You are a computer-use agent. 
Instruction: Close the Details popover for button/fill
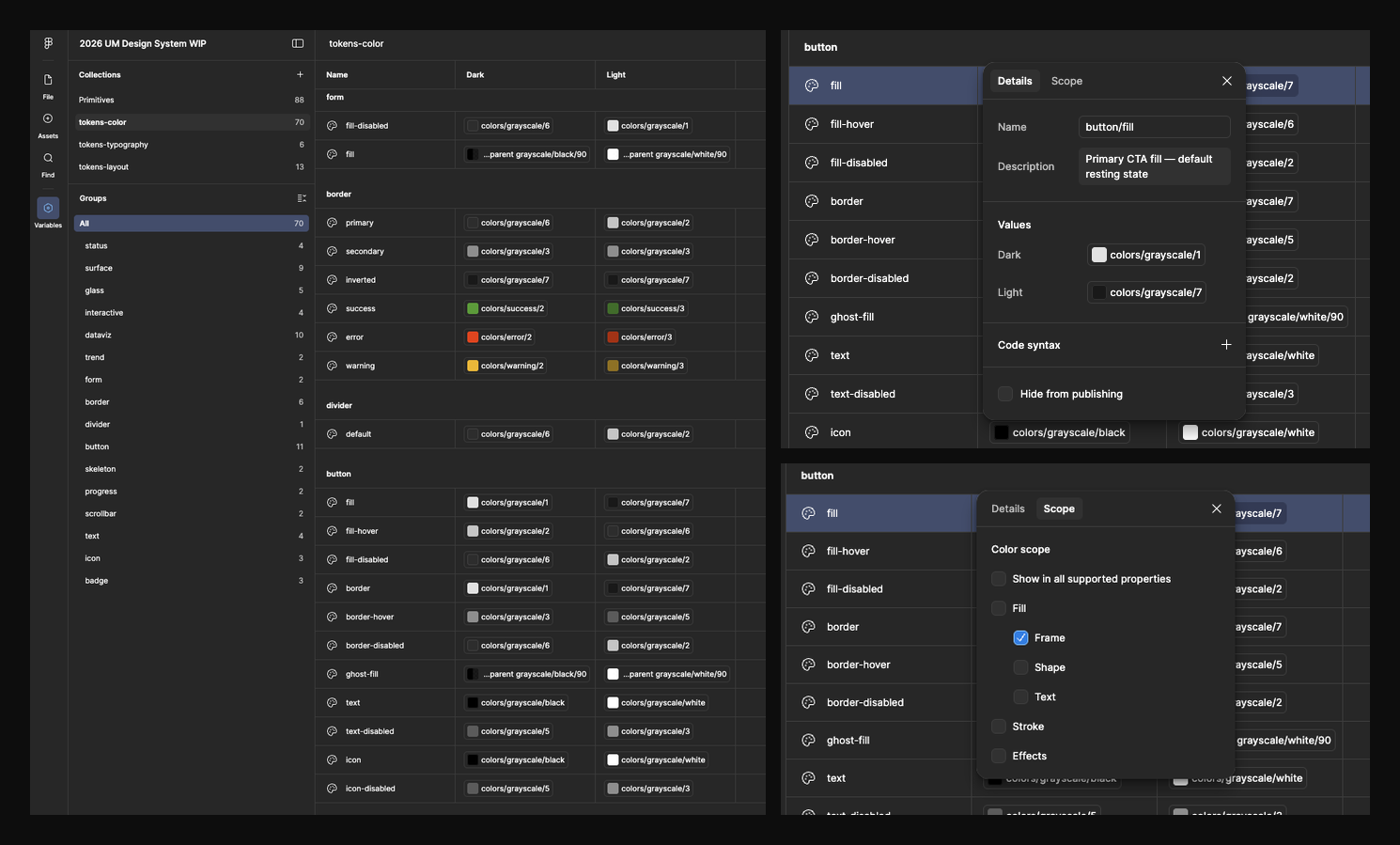click(x=1227, y=81)
